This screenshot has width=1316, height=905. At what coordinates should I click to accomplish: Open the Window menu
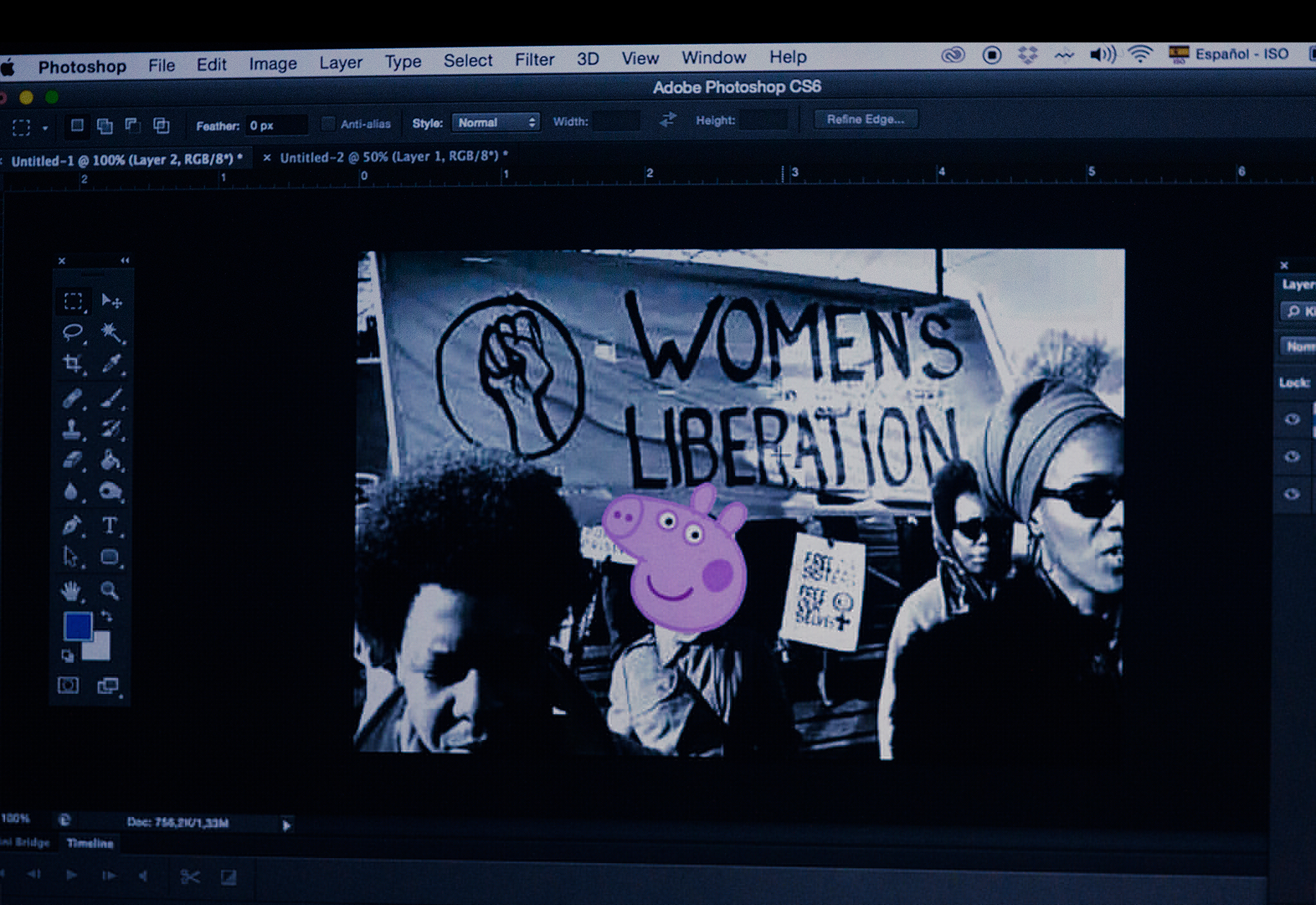[x=713, y=58]
